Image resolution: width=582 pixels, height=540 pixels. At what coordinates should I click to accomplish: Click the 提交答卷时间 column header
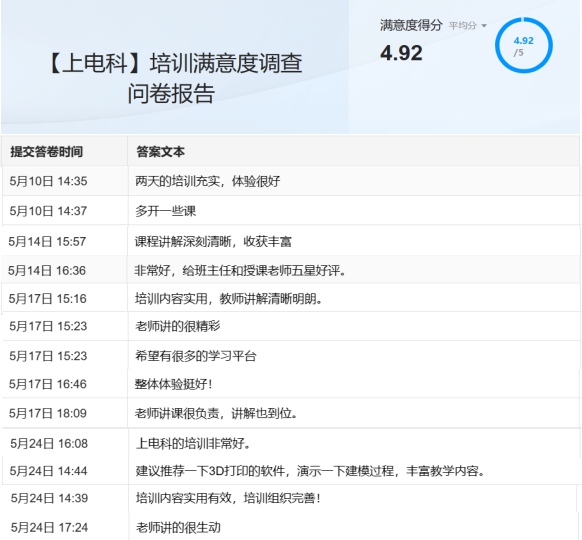click(46, 152)
